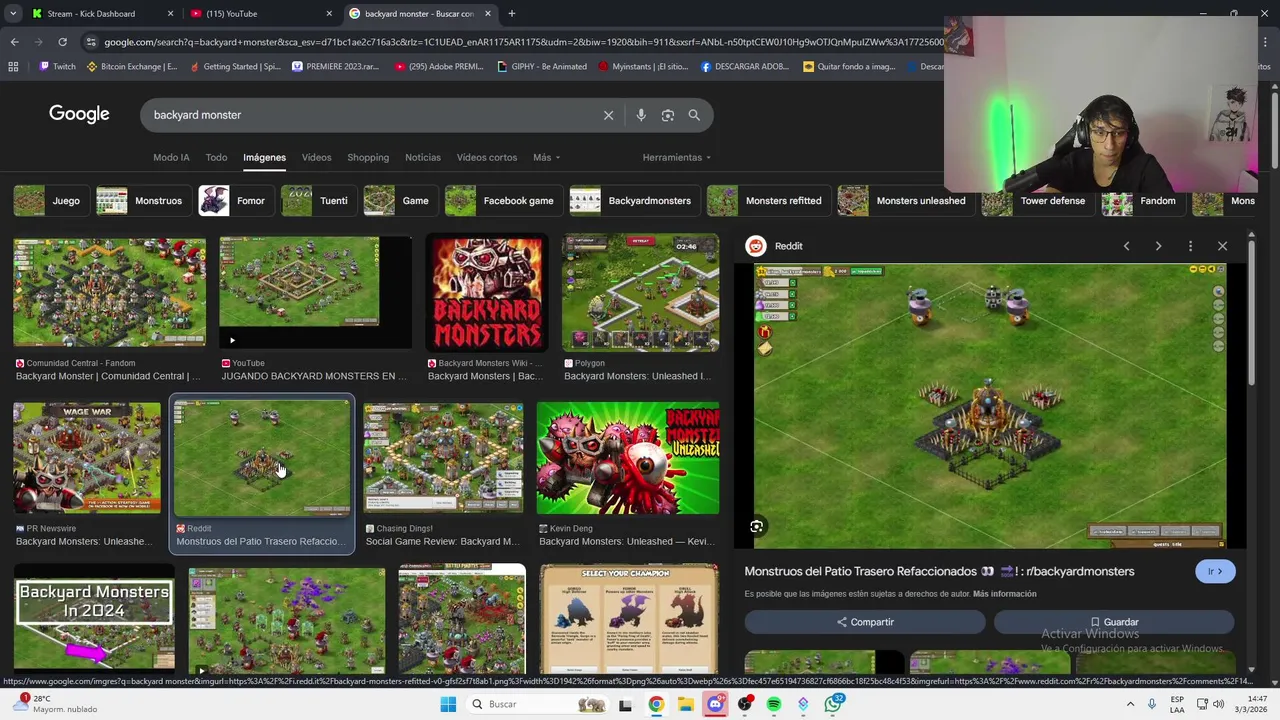Open the Myinstants bookmark

tap(643, 67)
